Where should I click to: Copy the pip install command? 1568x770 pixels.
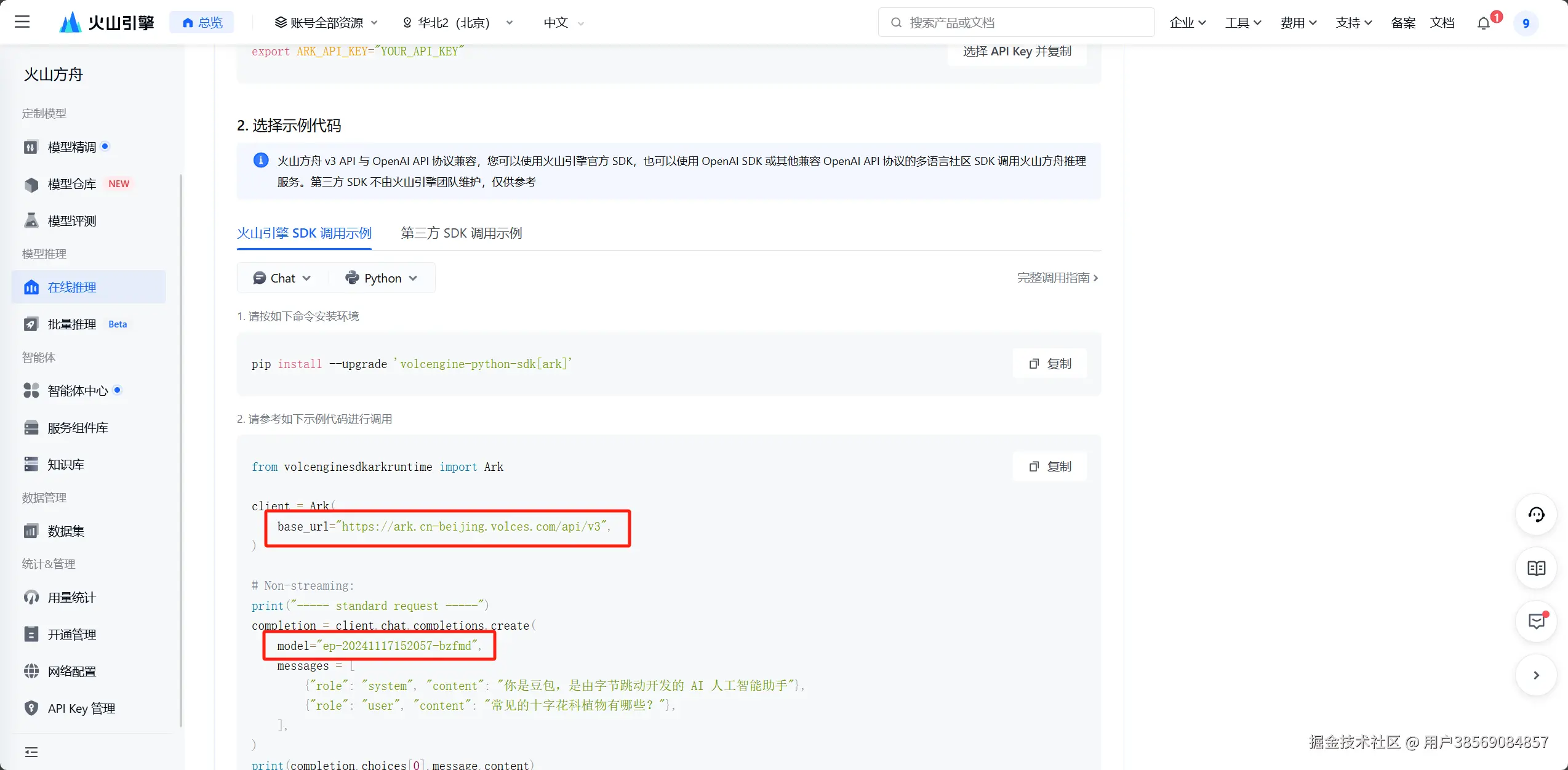pos(1050,363)
